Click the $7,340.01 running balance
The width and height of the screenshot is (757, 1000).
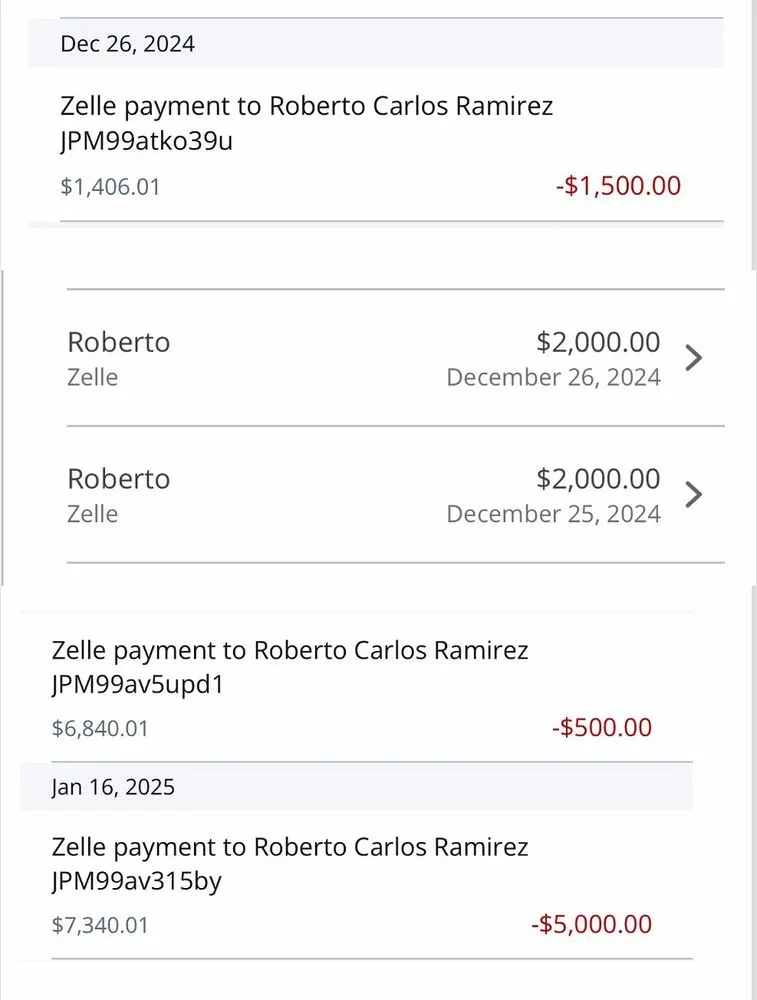(x=100, y=926)
